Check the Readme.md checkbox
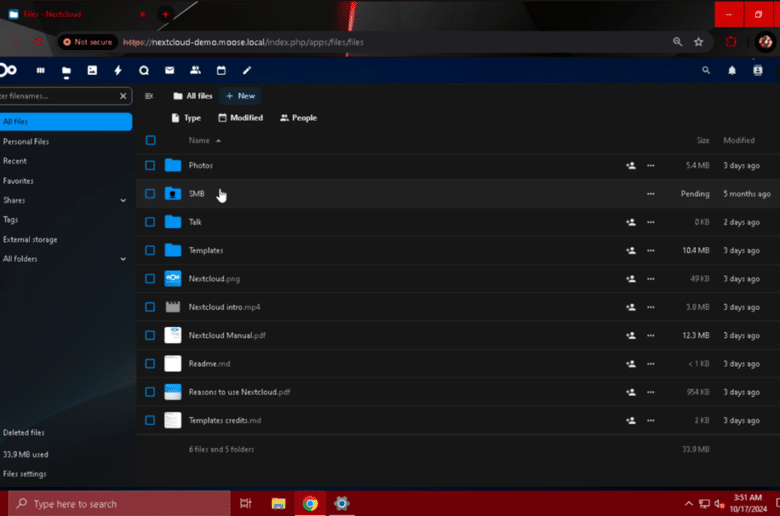 coord(150,364)
